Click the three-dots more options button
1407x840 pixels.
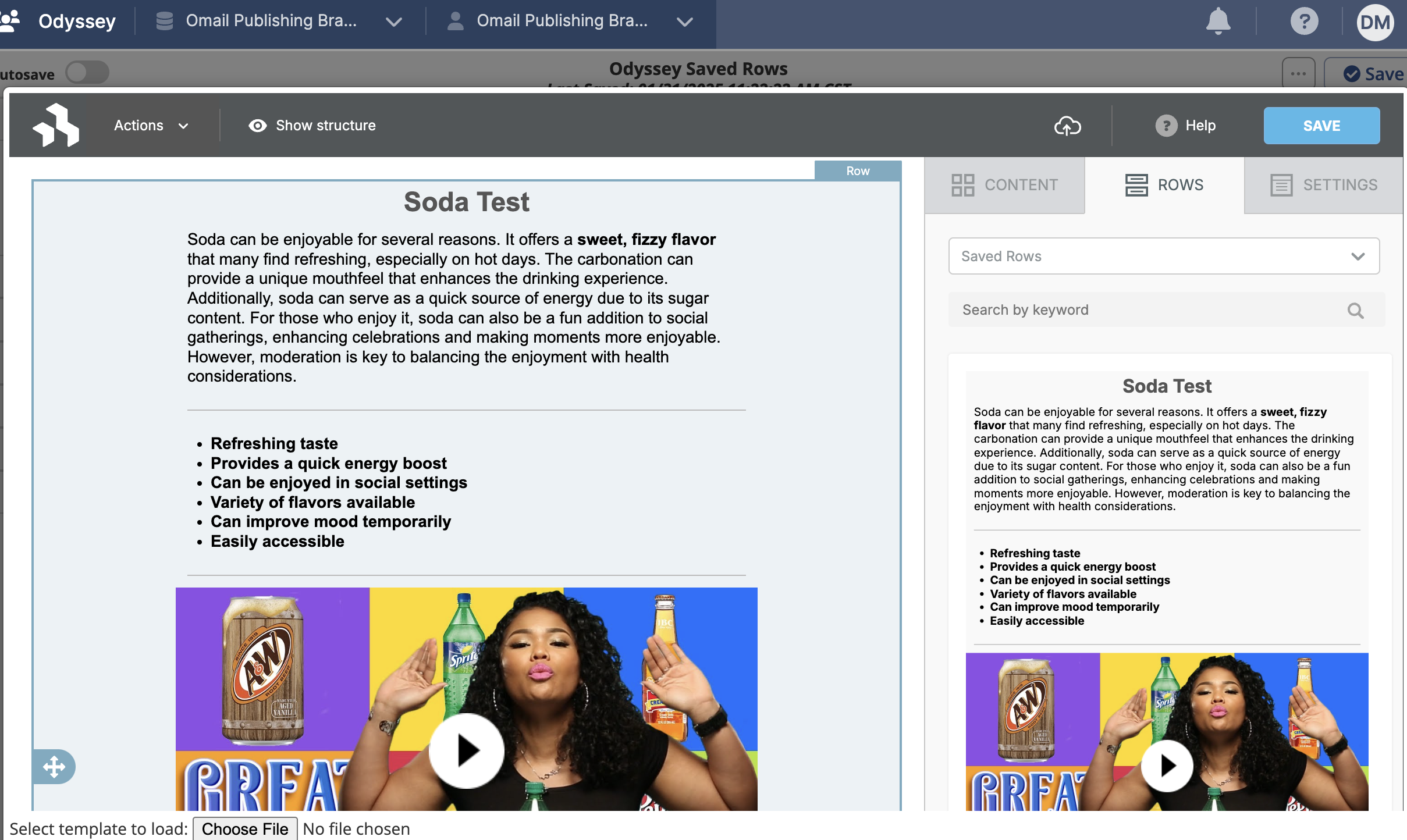click(x=1298, y=74)
